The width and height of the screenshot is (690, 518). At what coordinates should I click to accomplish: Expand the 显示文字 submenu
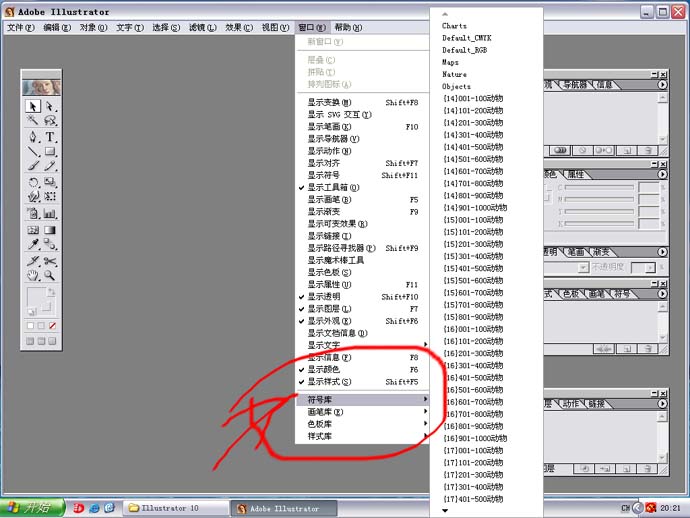(363, 345)
